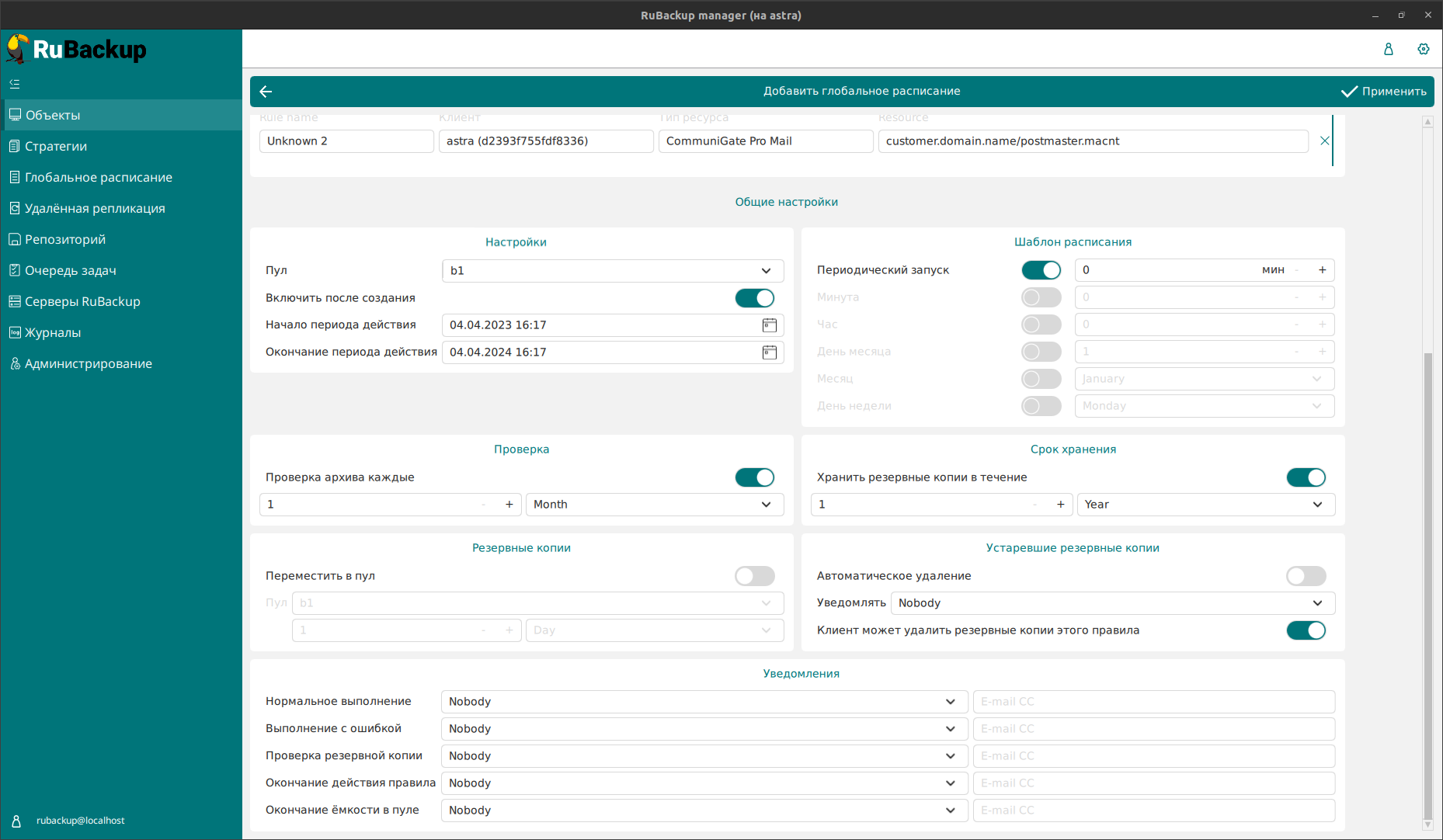Open settings gear icon at top right

point(1423,49)
